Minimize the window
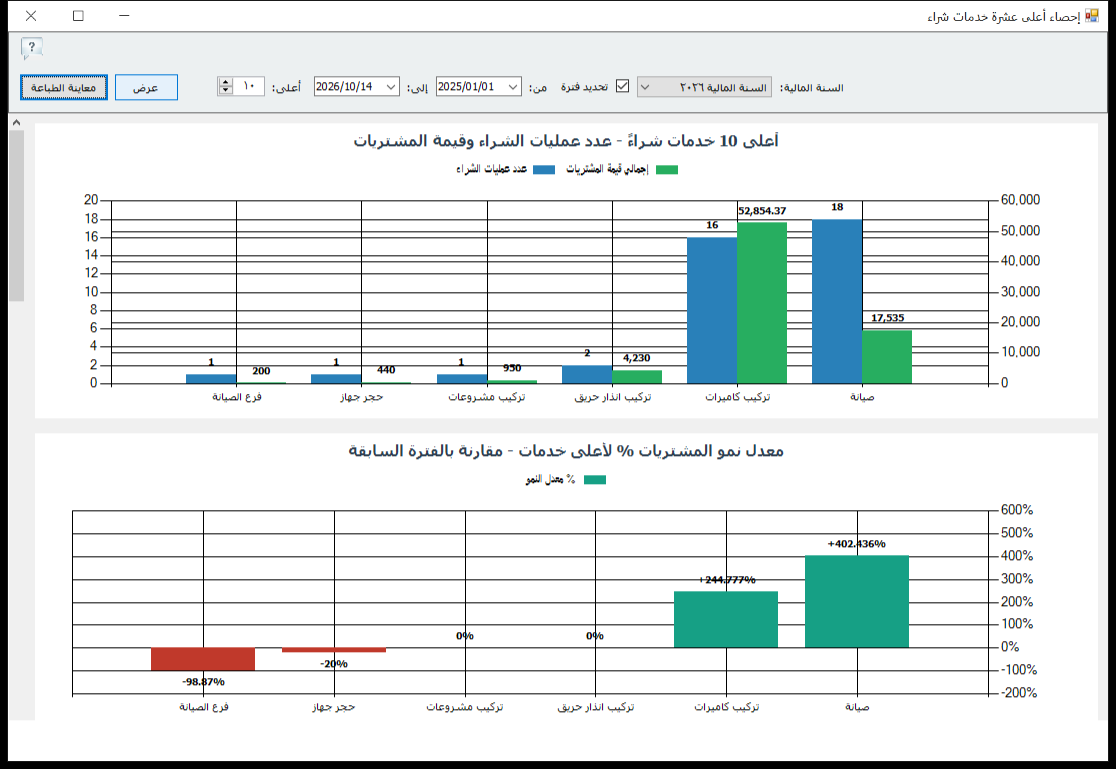 pos(125,16)
